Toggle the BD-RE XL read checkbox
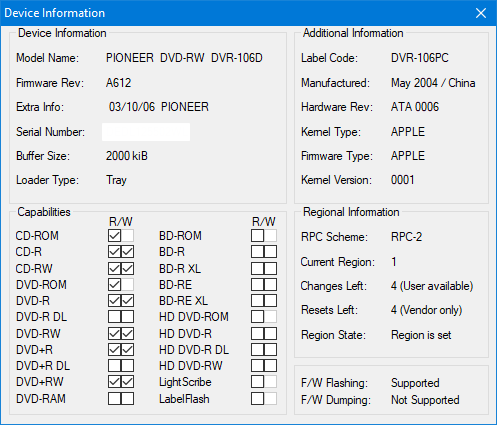 click(x=257, y=301)
